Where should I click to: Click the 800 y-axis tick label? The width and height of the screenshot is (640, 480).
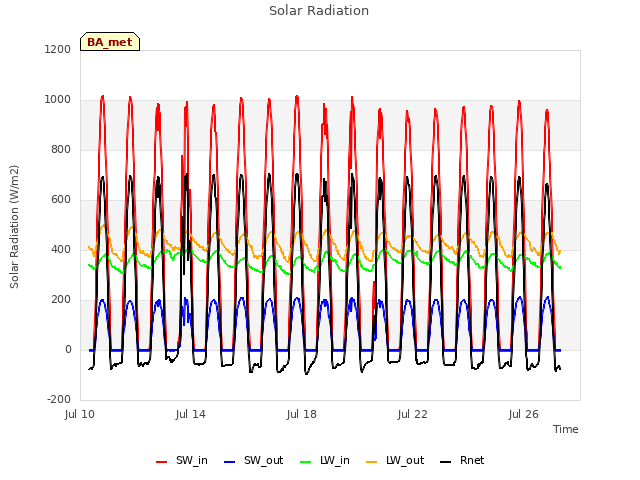tap(61, 149)
